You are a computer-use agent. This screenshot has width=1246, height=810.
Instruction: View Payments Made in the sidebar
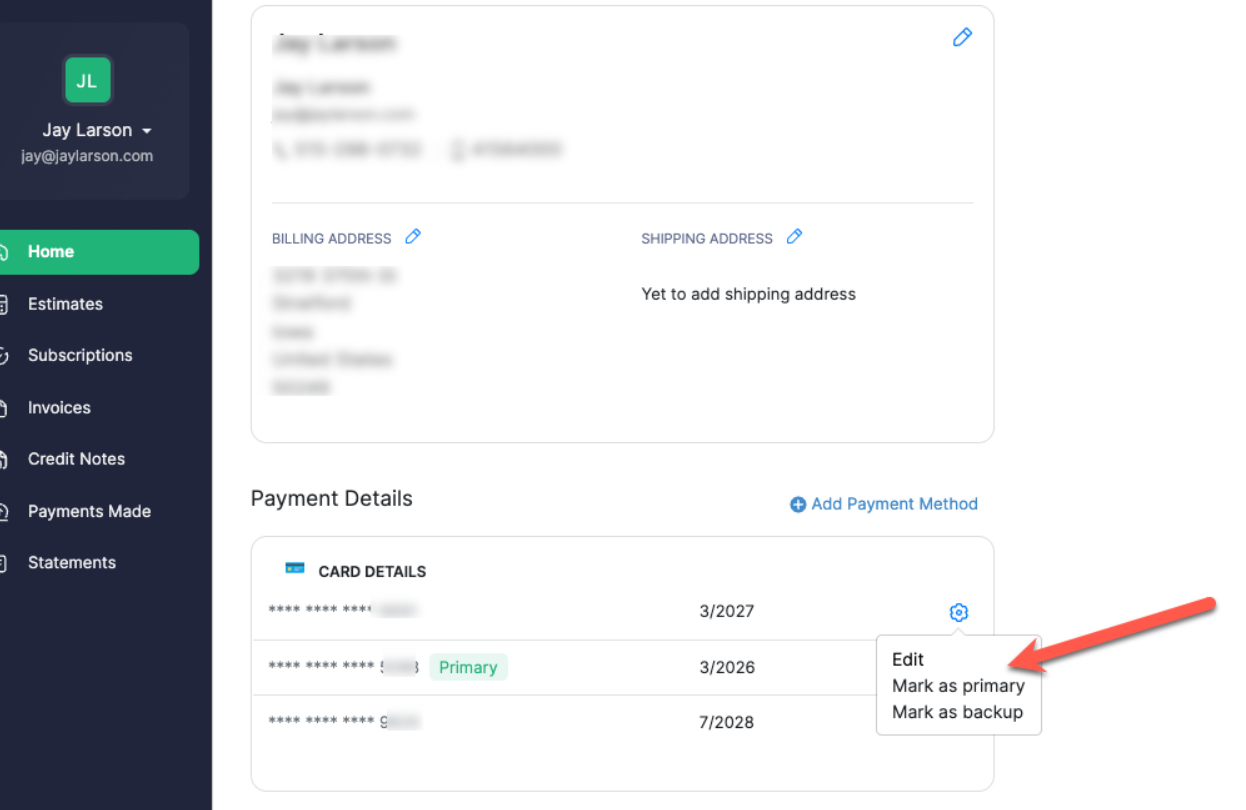tap(89, 511)
